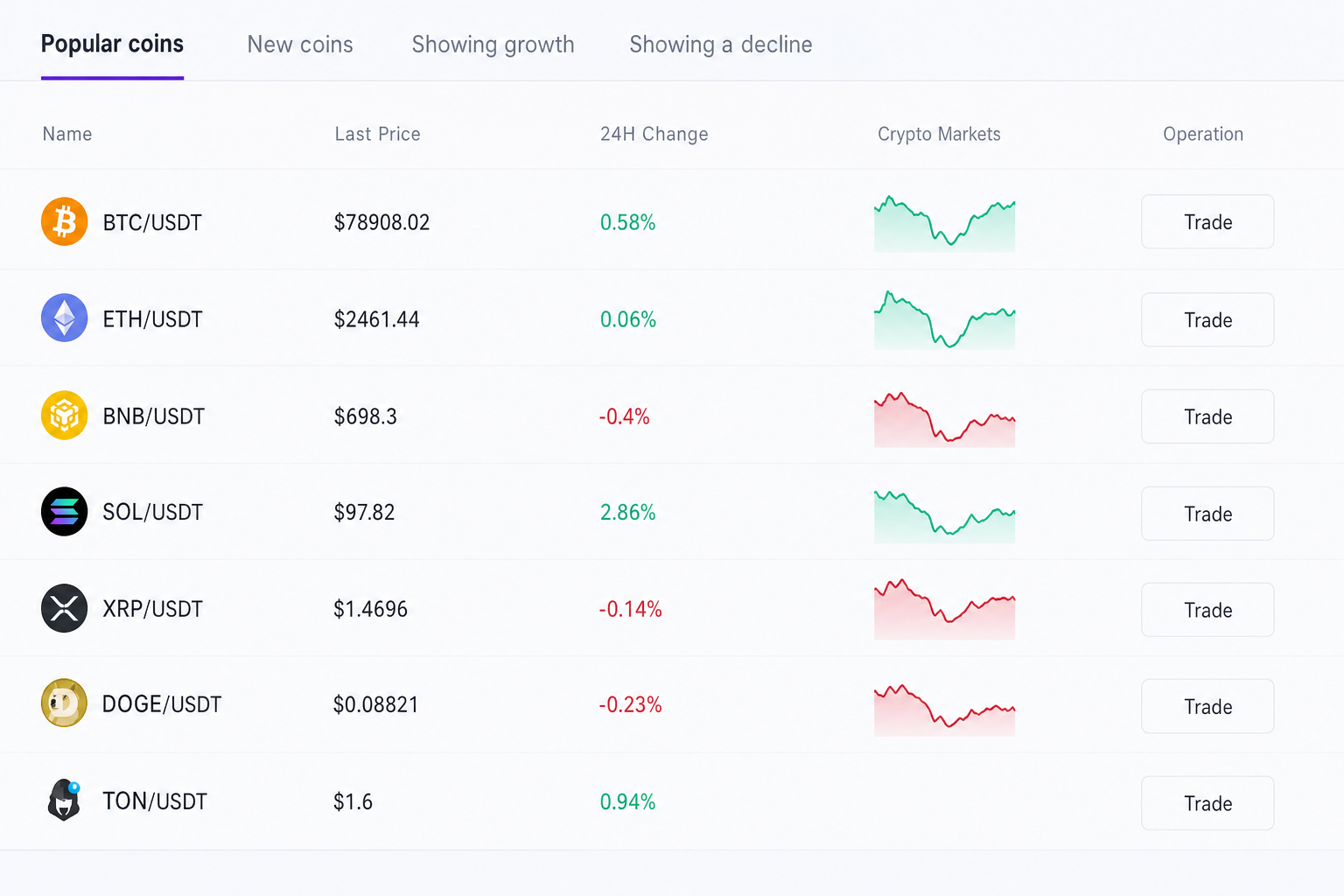This screenshot has width=1344, height=896.
Task: Click the 2.86% change value
Action: click(627, 512)
